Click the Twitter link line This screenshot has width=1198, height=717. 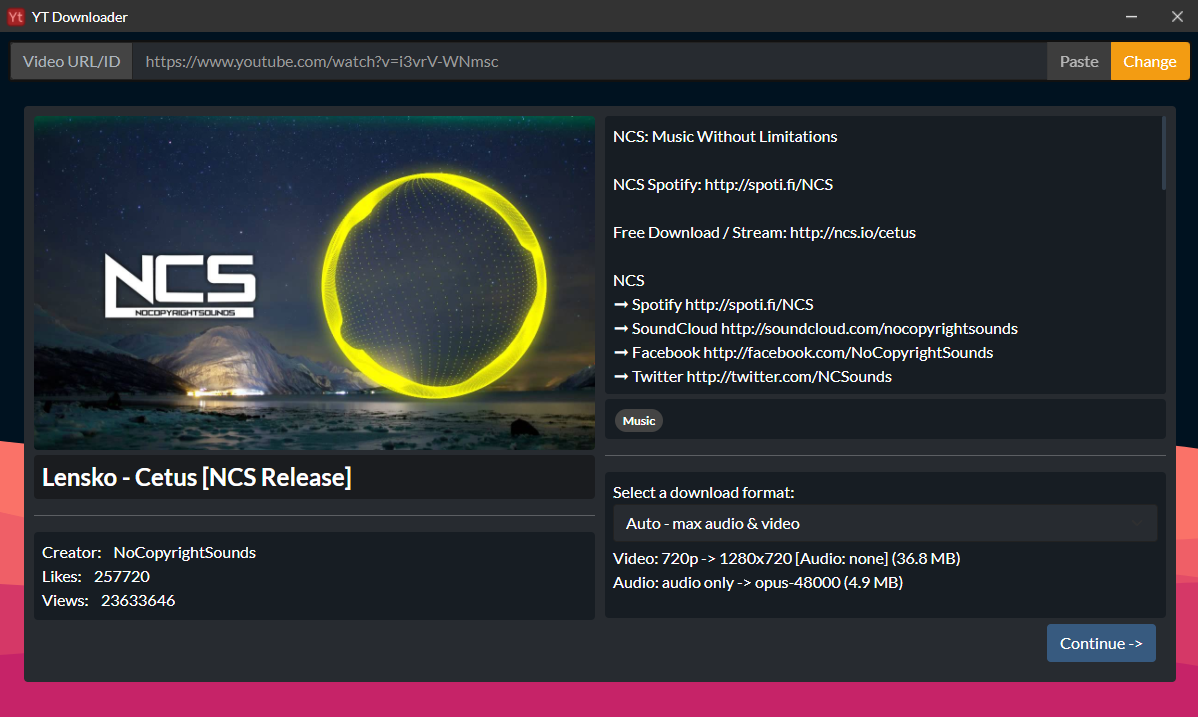tap(753, 377)
